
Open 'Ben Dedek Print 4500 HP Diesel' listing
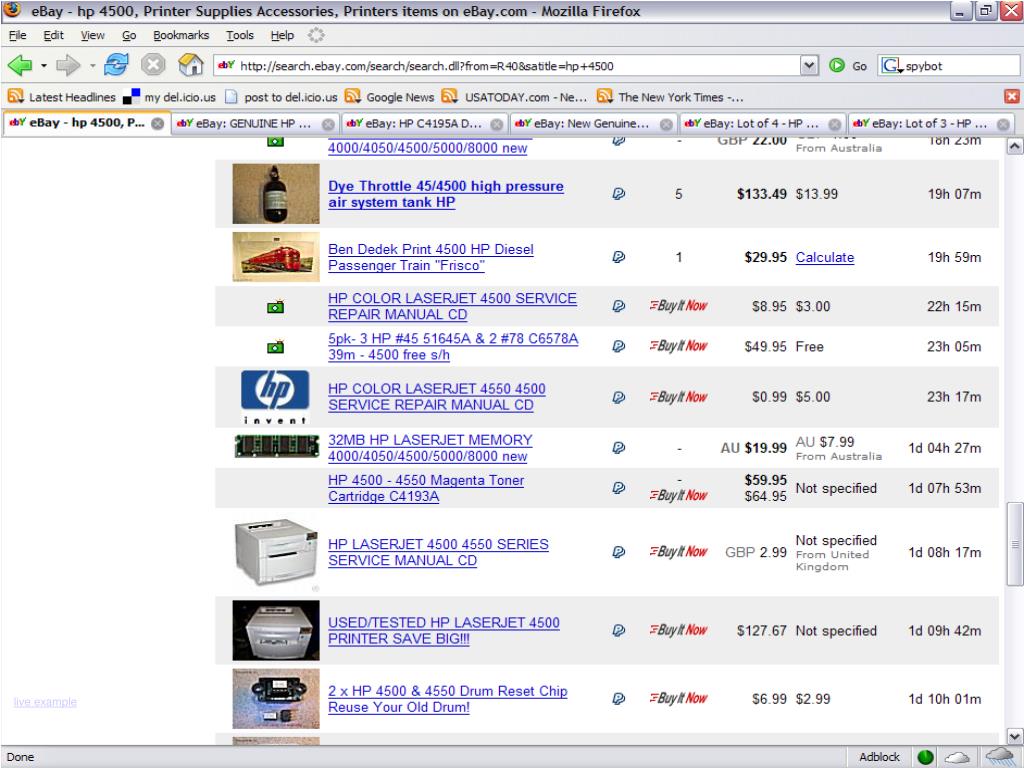pyautogui.click(x=431, y=257)
